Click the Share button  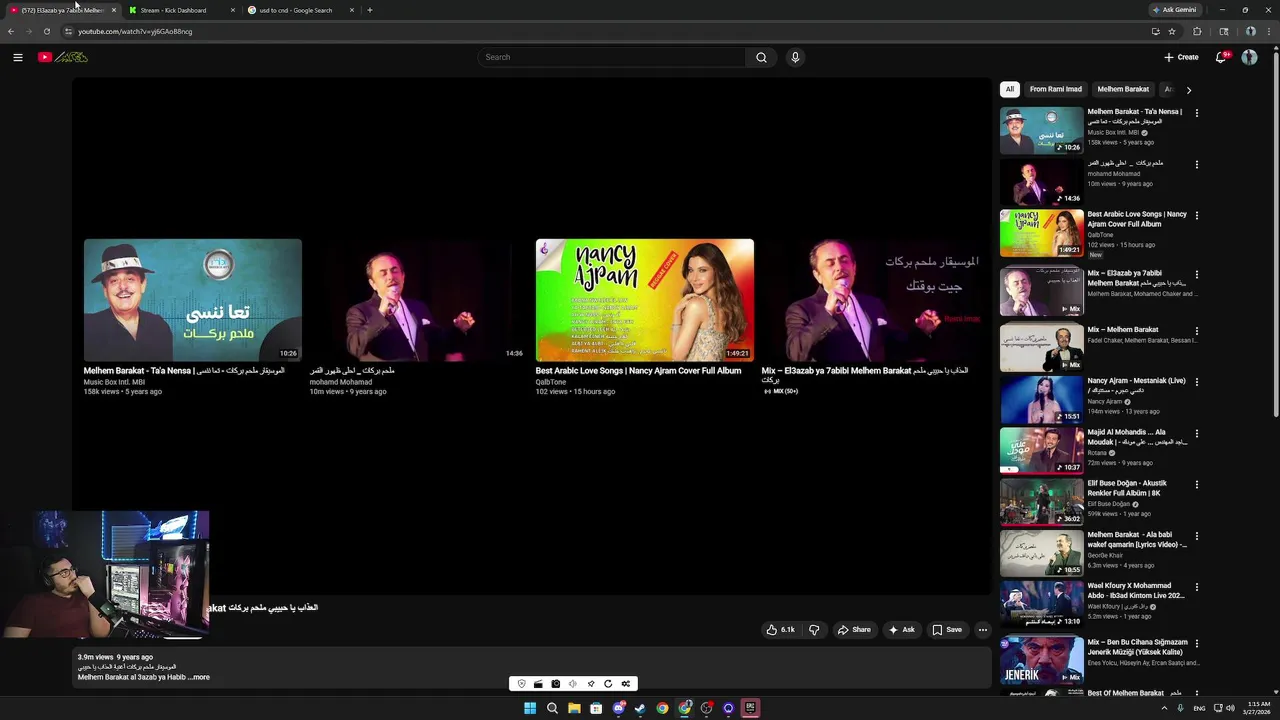(x=854, y=630)
